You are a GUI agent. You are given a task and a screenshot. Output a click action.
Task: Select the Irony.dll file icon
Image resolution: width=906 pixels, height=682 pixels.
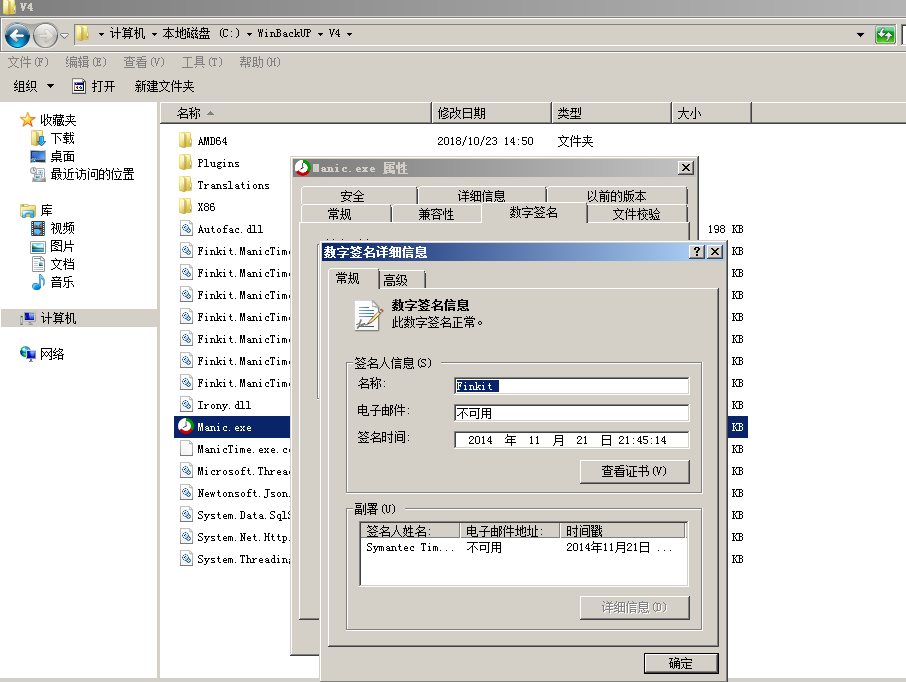(x=186, y=405)
